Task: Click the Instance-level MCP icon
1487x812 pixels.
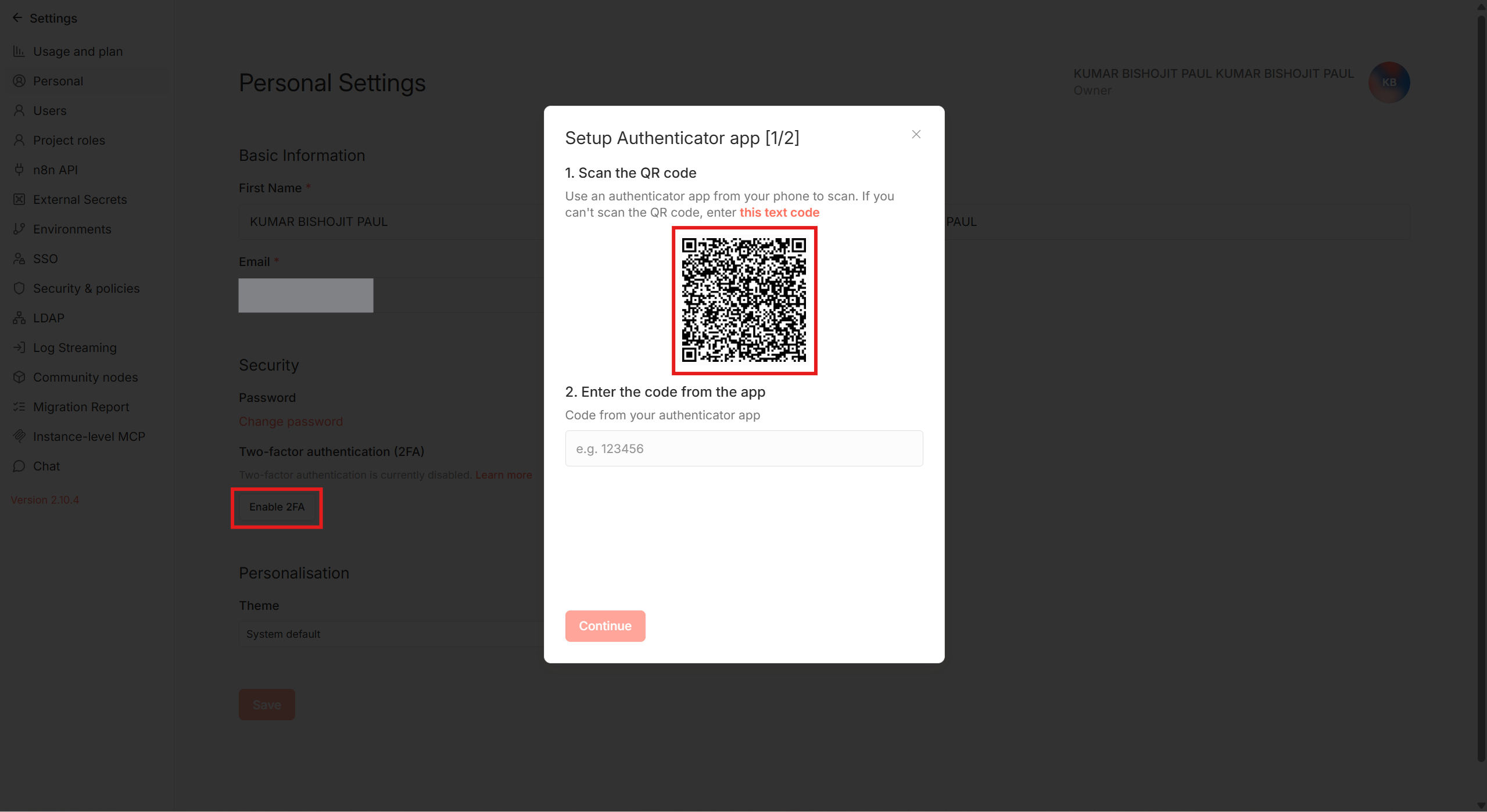Action: point(19,436)
